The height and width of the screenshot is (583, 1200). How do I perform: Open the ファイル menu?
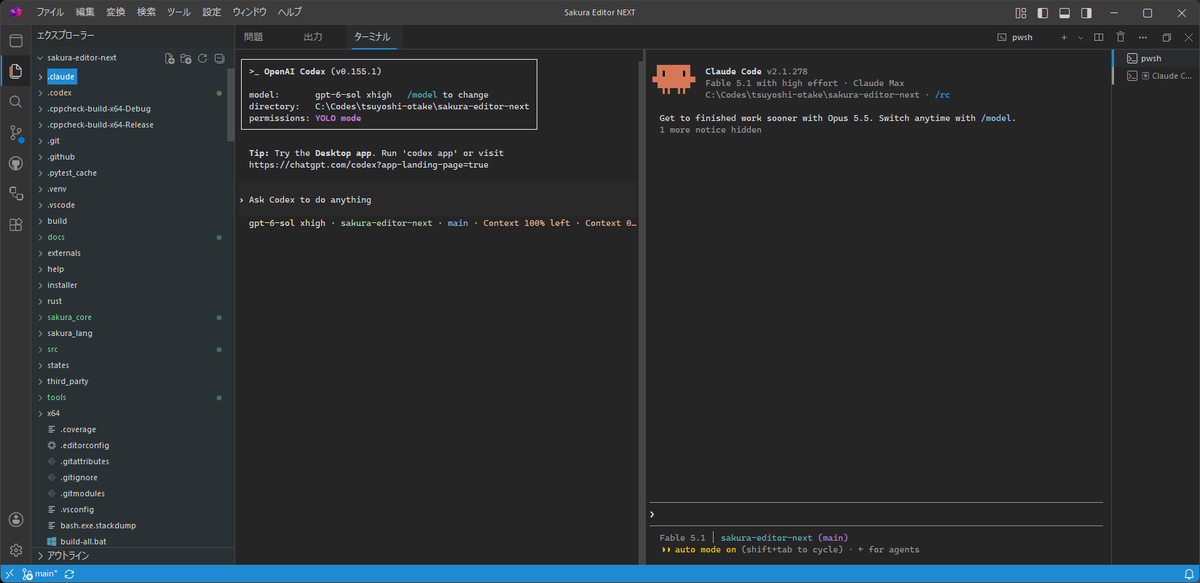50,12
